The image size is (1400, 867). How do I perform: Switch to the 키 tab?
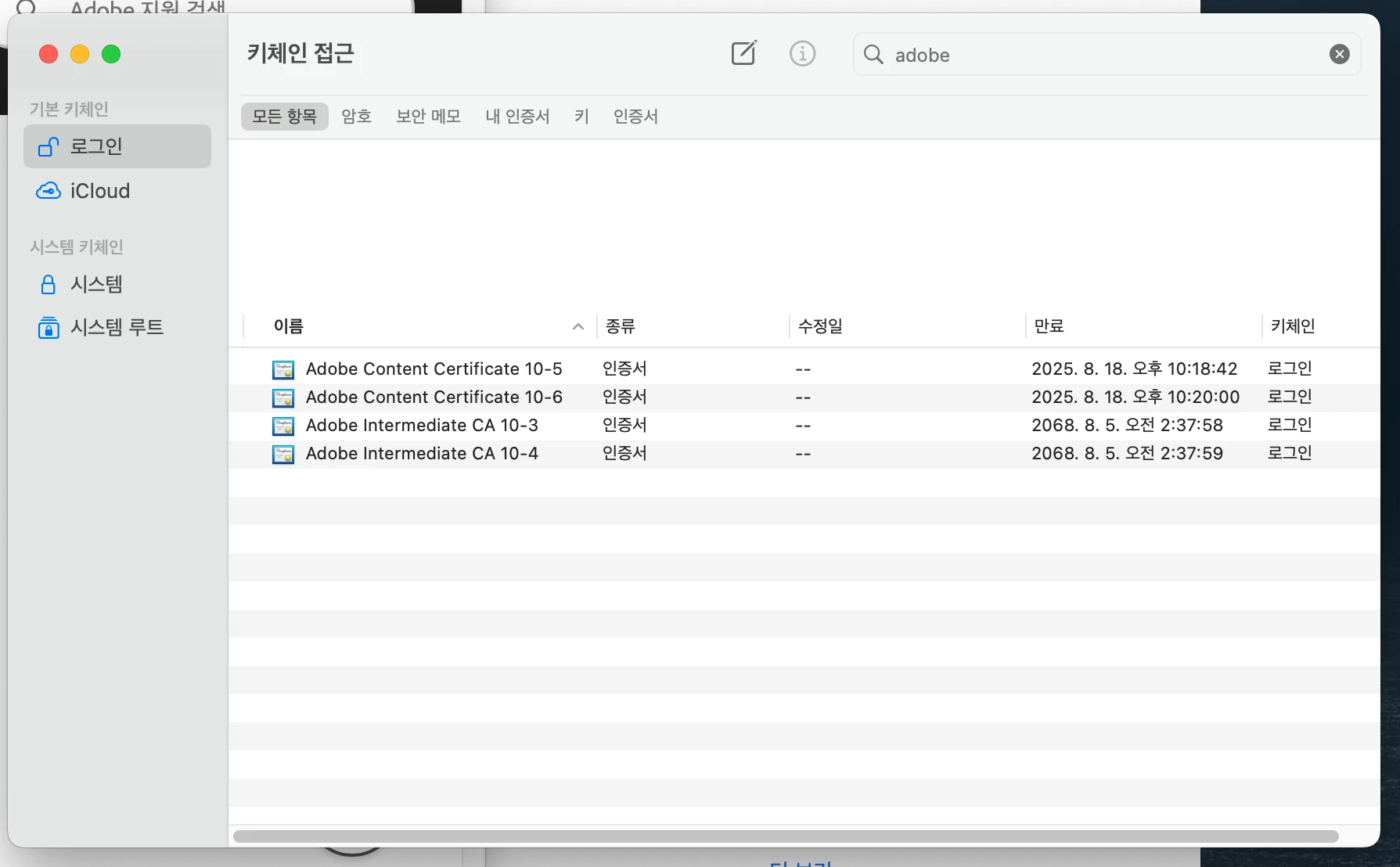pos(581,117)
